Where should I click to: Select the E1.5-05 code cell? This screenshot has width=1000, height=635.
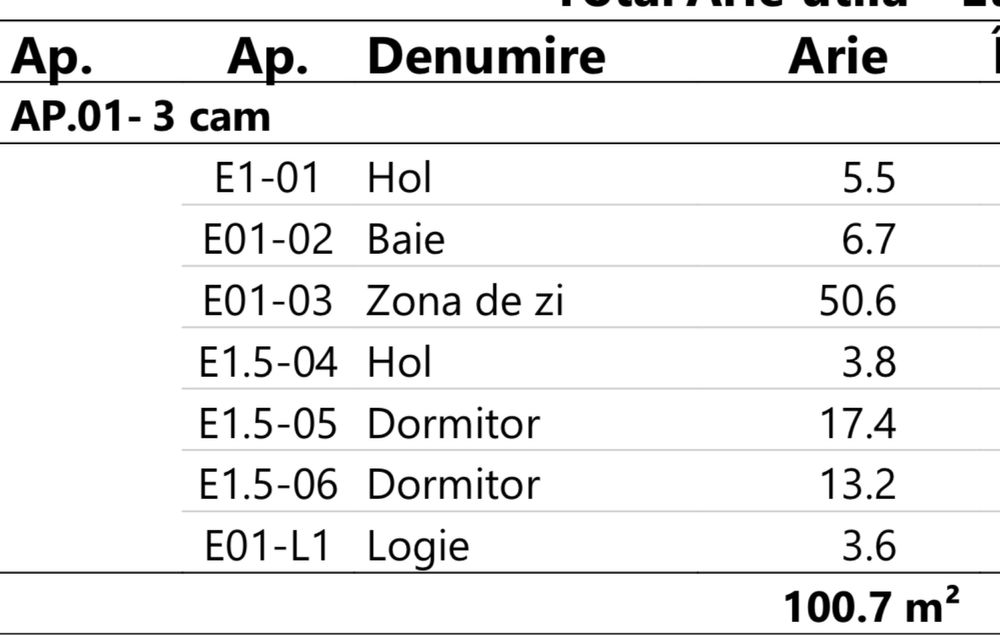coord(268,423)
